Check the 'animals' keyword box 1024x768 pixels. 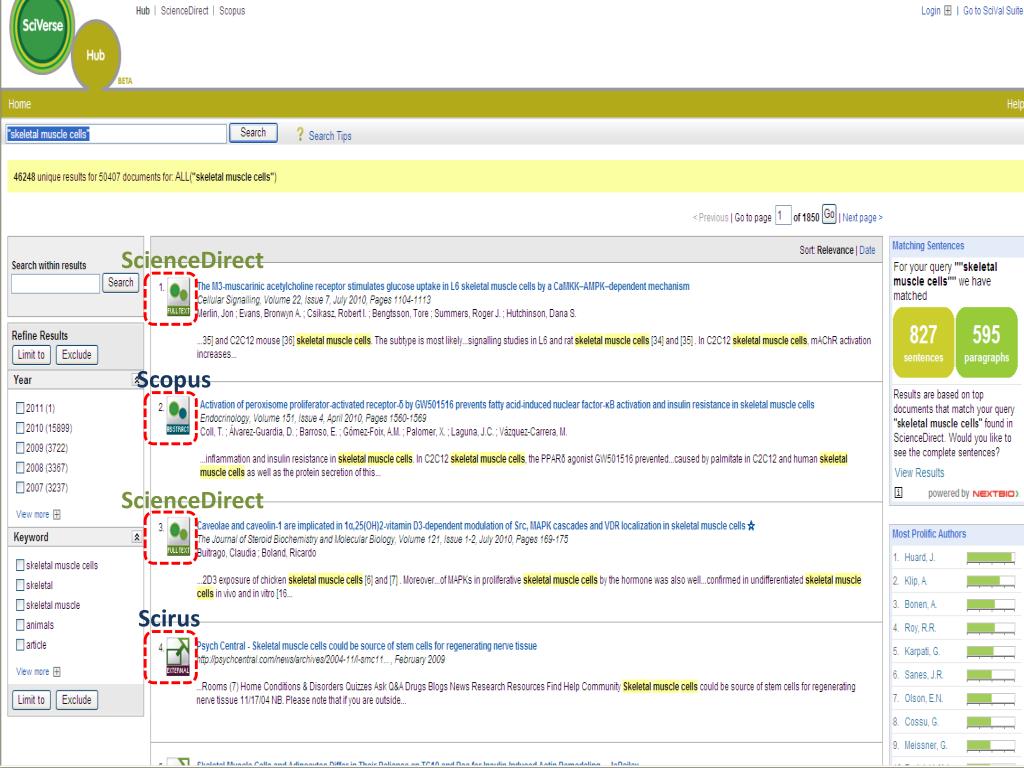click(20, 625)
